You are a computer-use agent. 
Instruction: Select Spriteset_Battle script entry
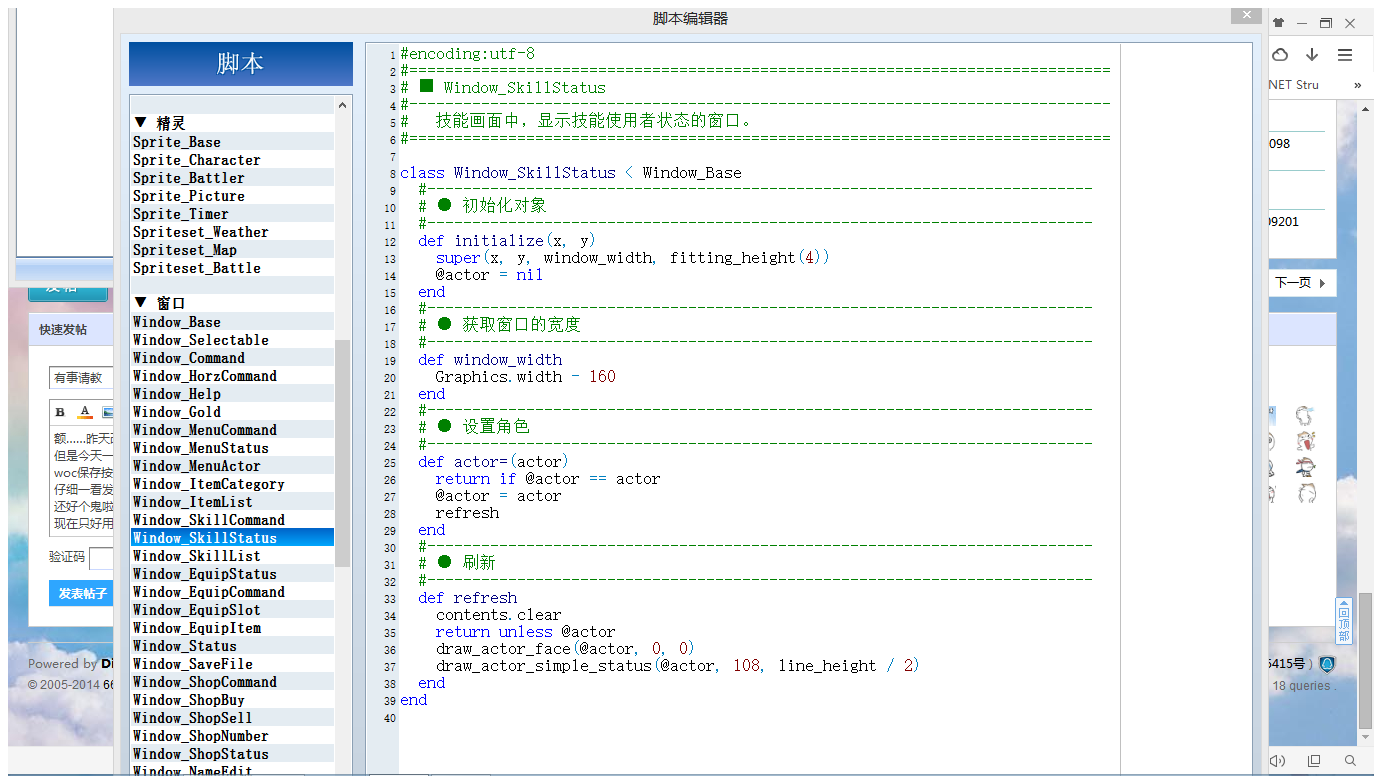[232, 268]
